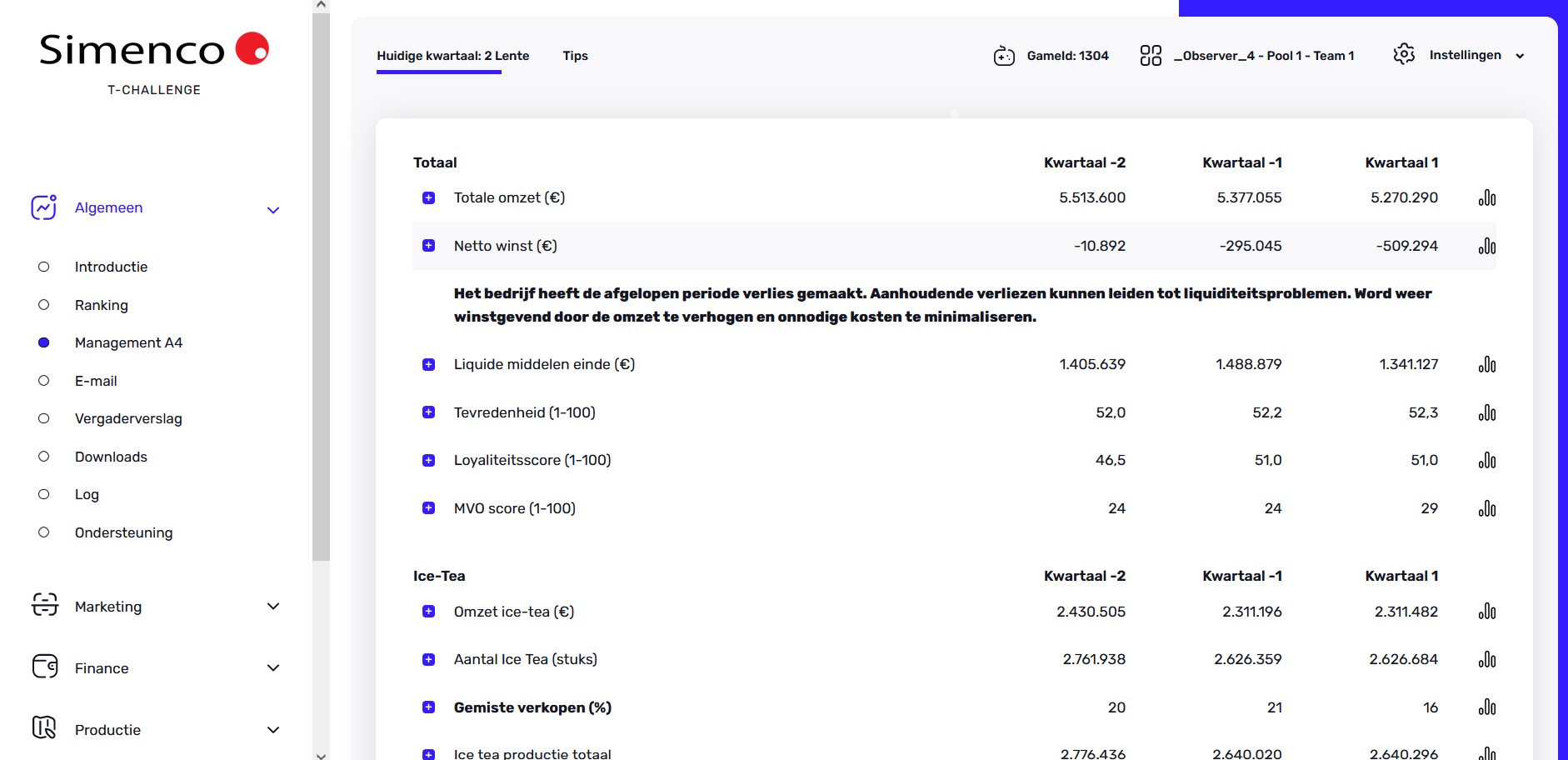Select the Vergaderverslag radio bullet
Screen dimensions: 1568x760
(44, 418)
